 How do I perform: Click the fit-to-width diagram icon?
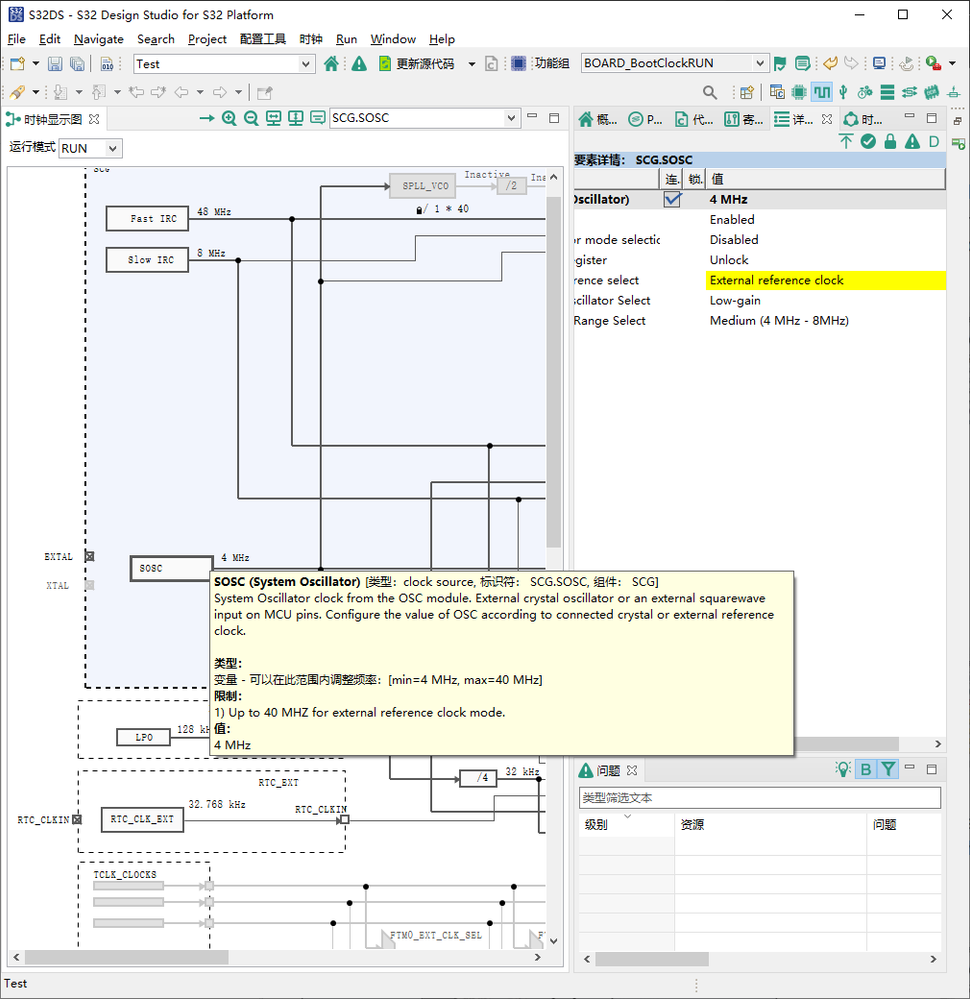[x=273, y=118]
